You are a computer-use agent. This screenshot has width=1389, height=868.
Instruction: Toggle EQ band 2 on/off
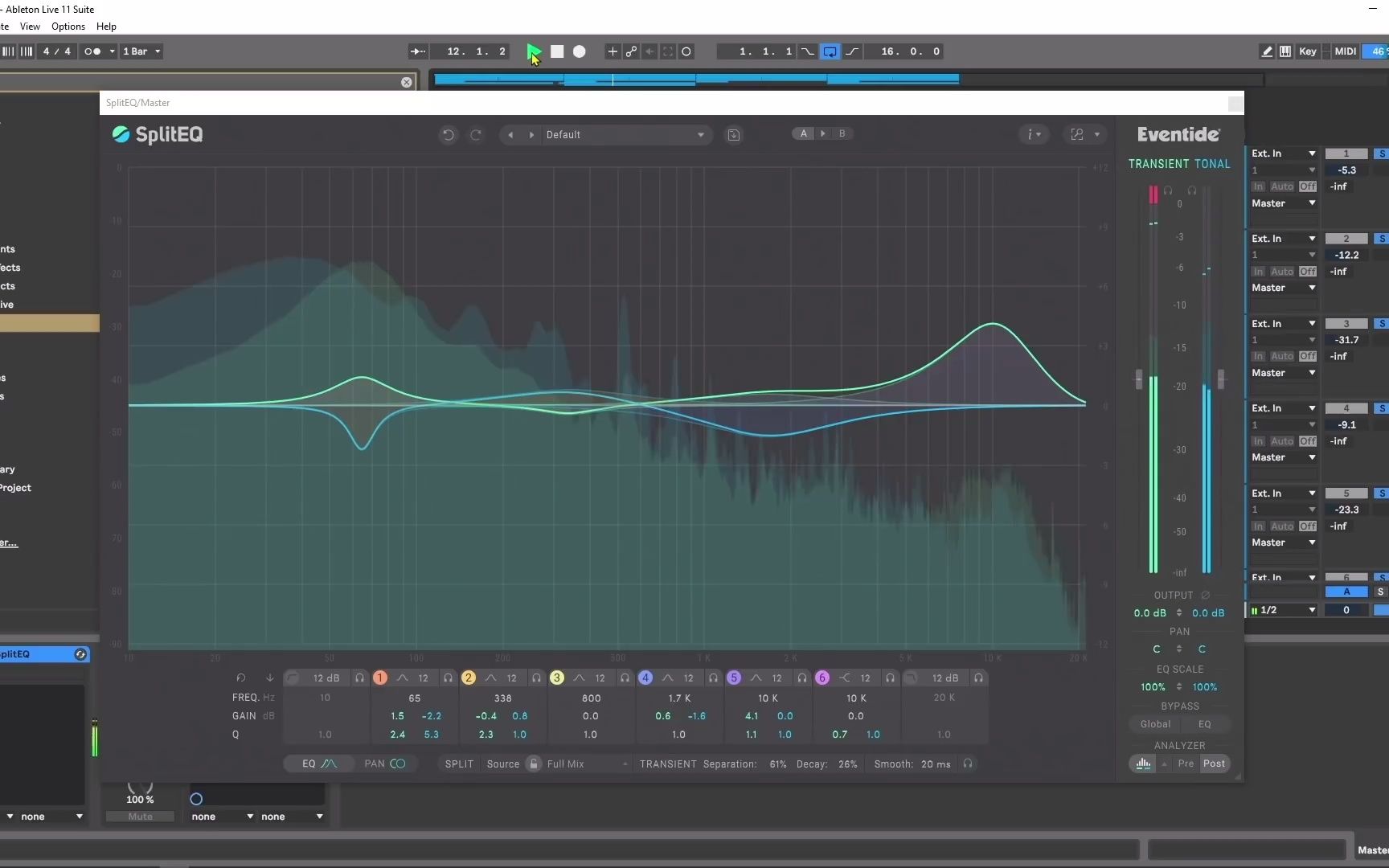[469, 678]
